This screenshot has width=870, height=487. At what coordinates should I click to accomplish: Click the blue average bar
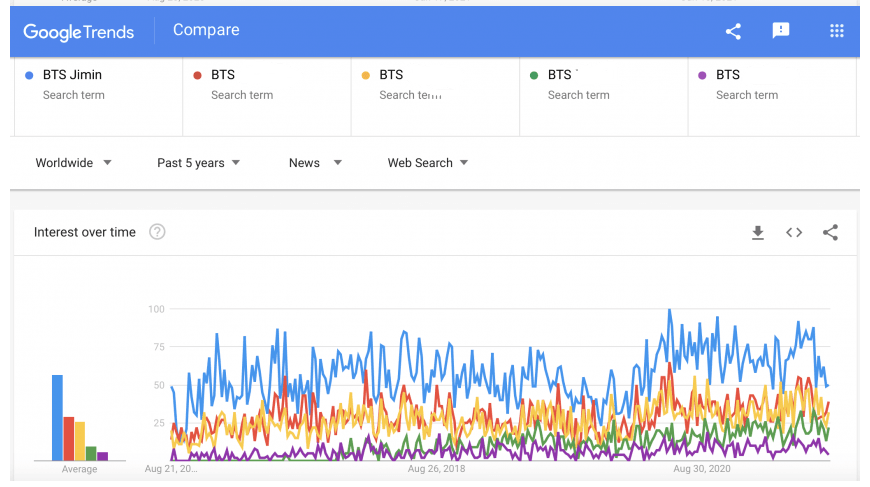57,418
